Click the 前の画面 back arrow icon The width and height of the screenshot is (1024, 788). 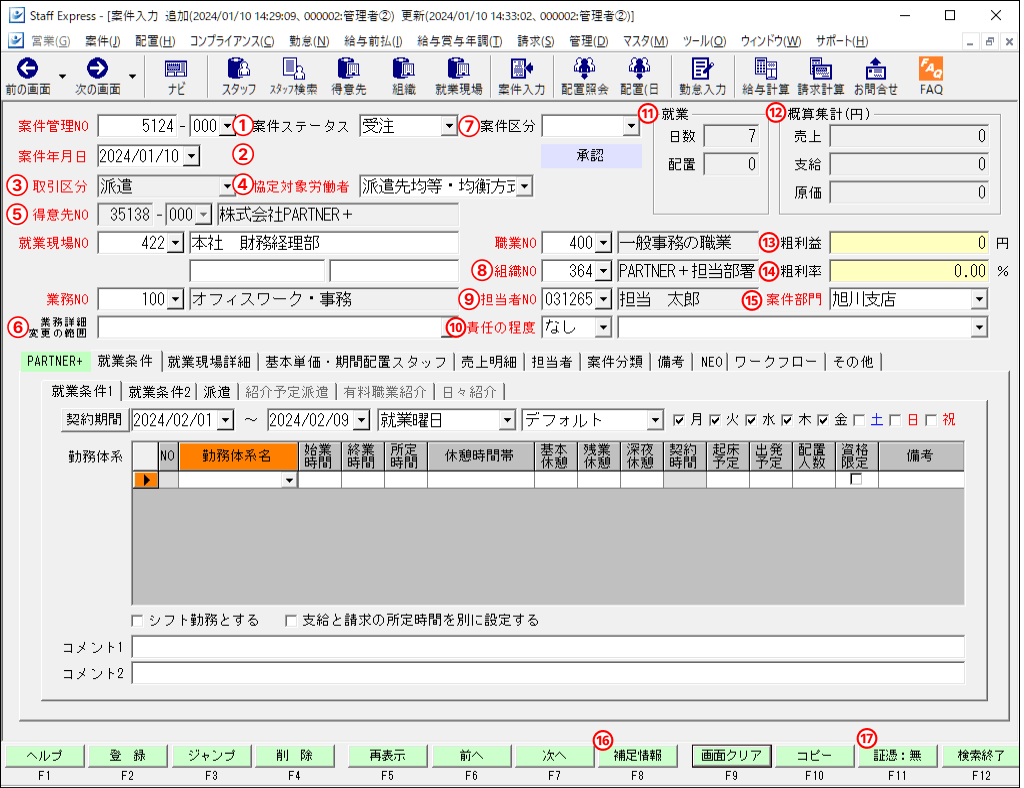(27, 69)
